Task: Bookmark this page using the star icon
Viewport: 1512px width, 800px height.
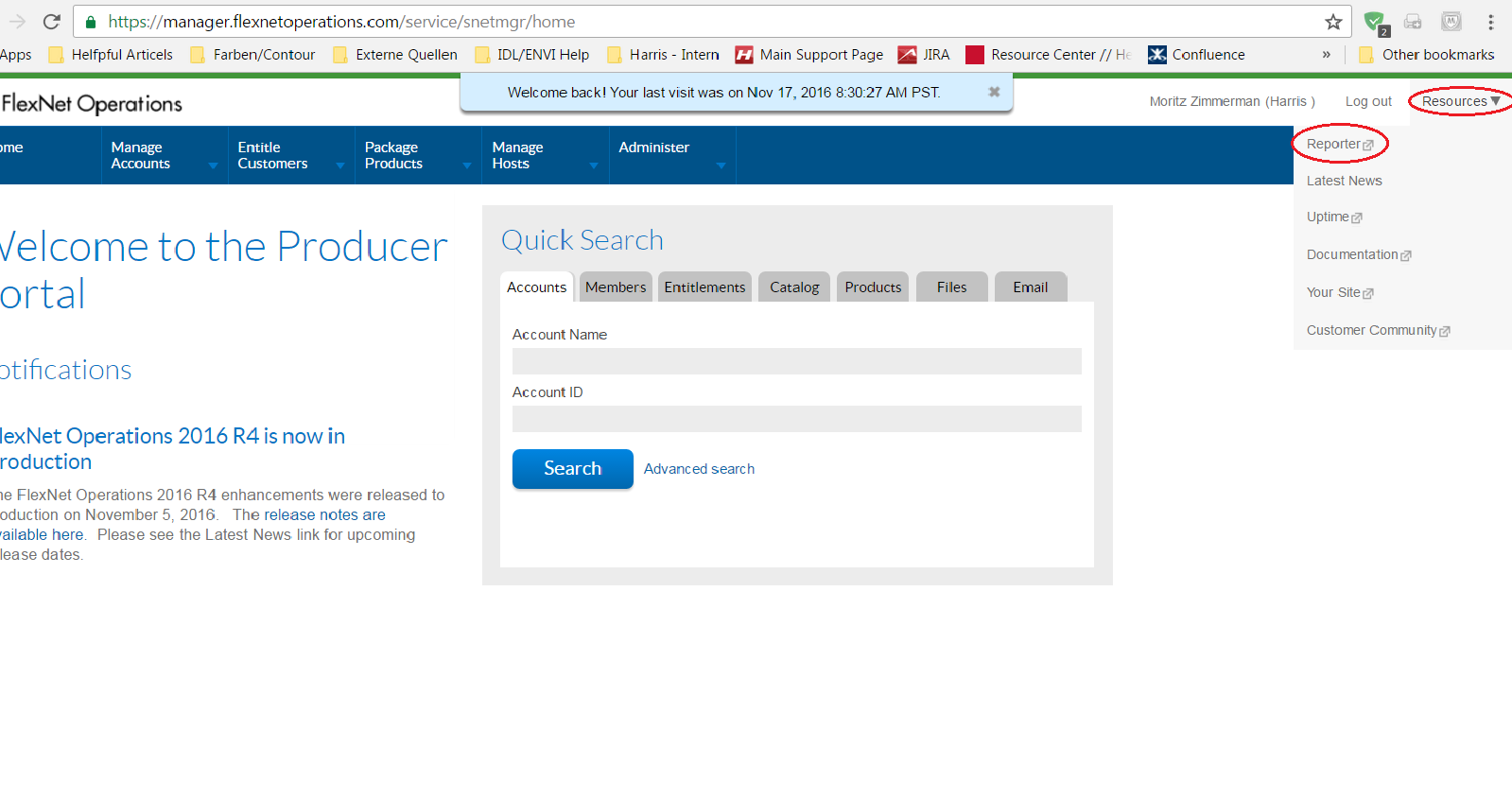Action: (x=1333, y=22)
